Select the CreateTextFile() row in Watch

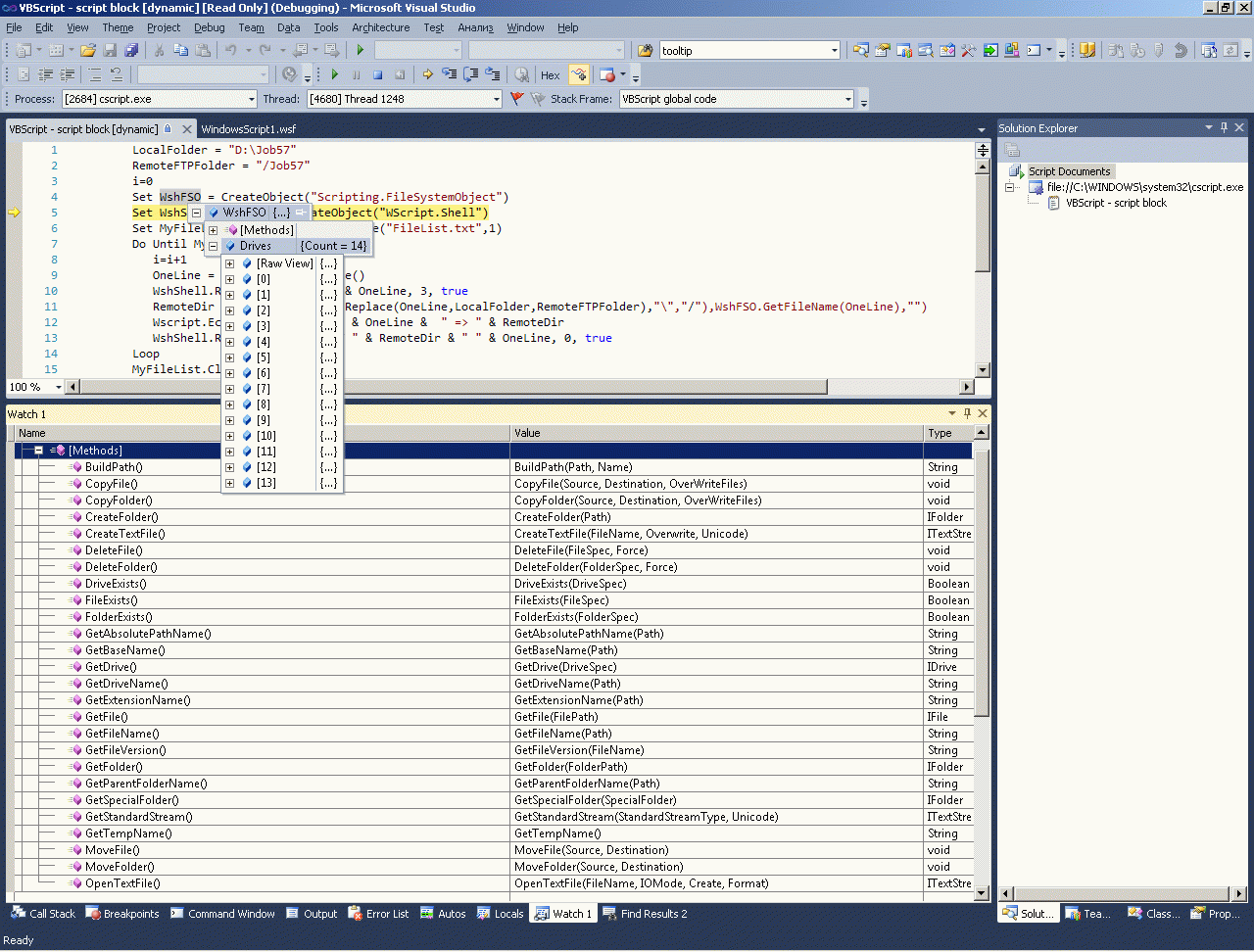point(494,534)
